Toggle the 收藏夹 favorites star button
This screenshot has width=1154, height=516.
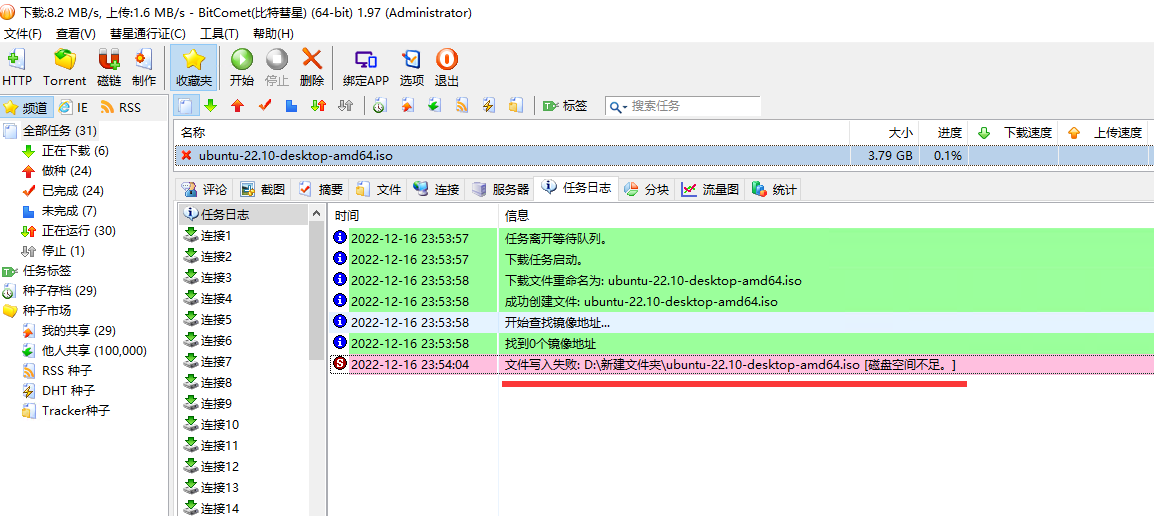[x=194, y=68]
